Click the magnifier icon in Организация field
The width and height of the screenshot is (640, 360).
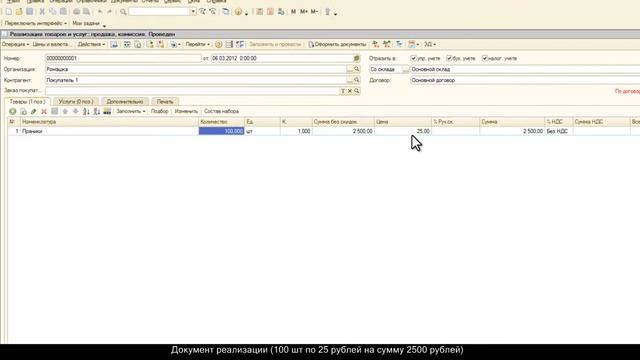point(356,69)
